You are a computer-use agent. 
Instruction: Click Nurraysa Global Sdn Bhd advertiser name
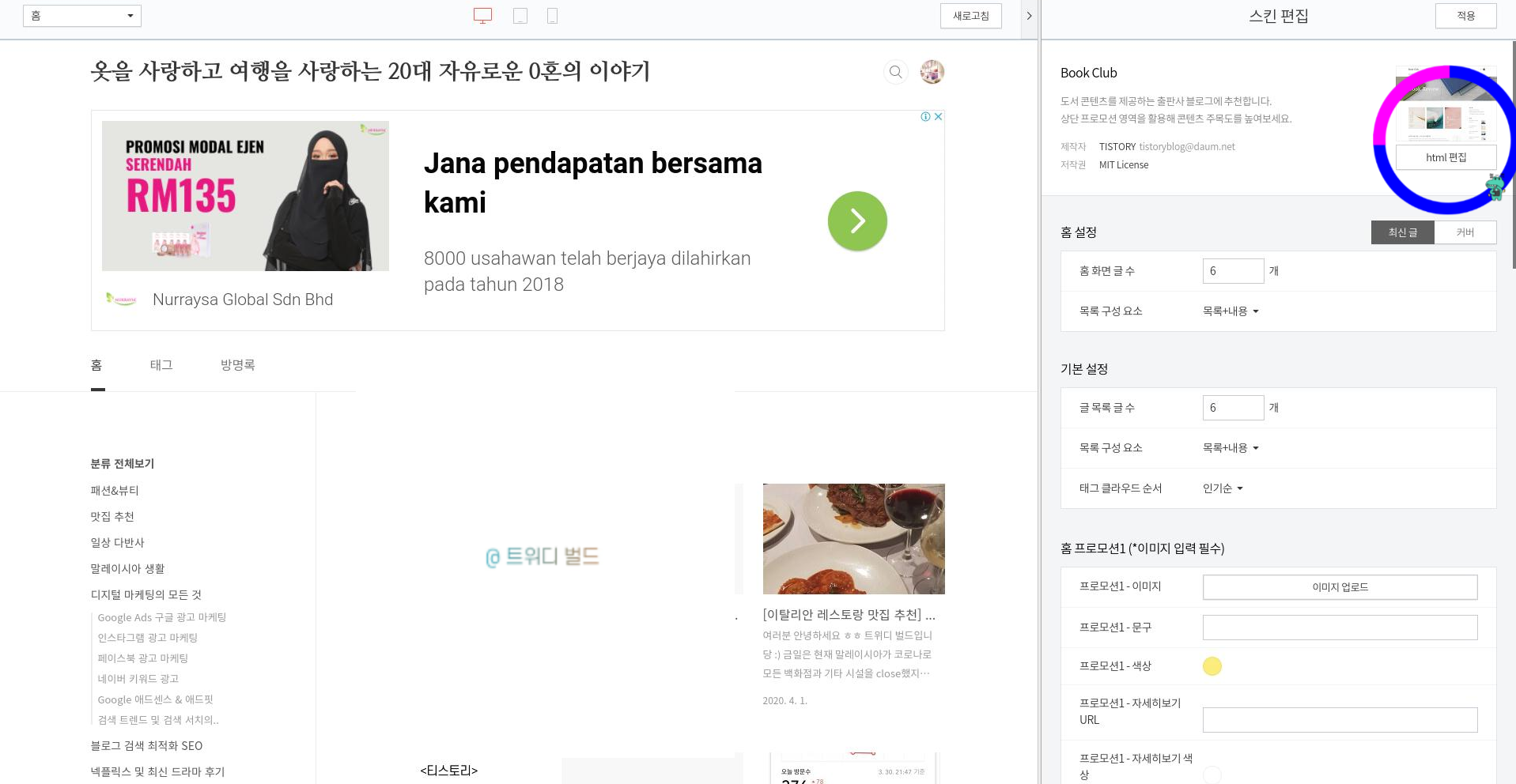[x=243, y=300]
